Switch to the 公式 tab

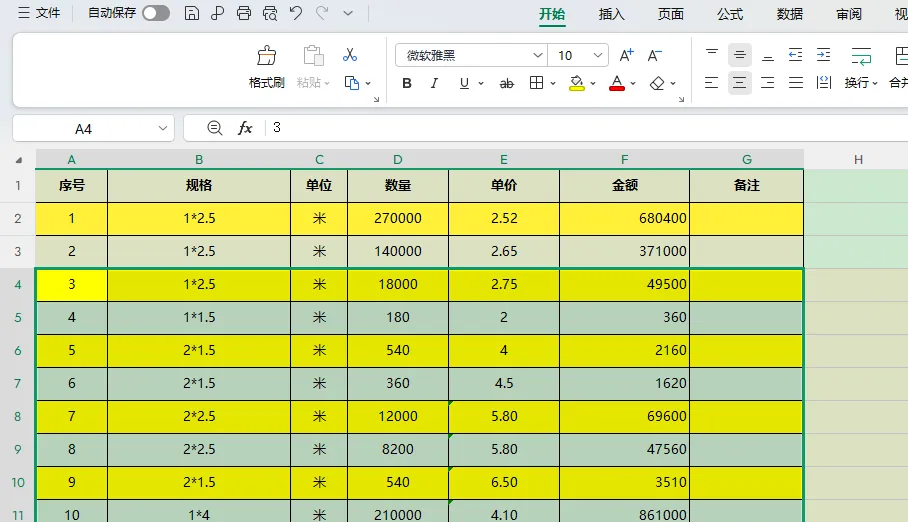point(730,14)
